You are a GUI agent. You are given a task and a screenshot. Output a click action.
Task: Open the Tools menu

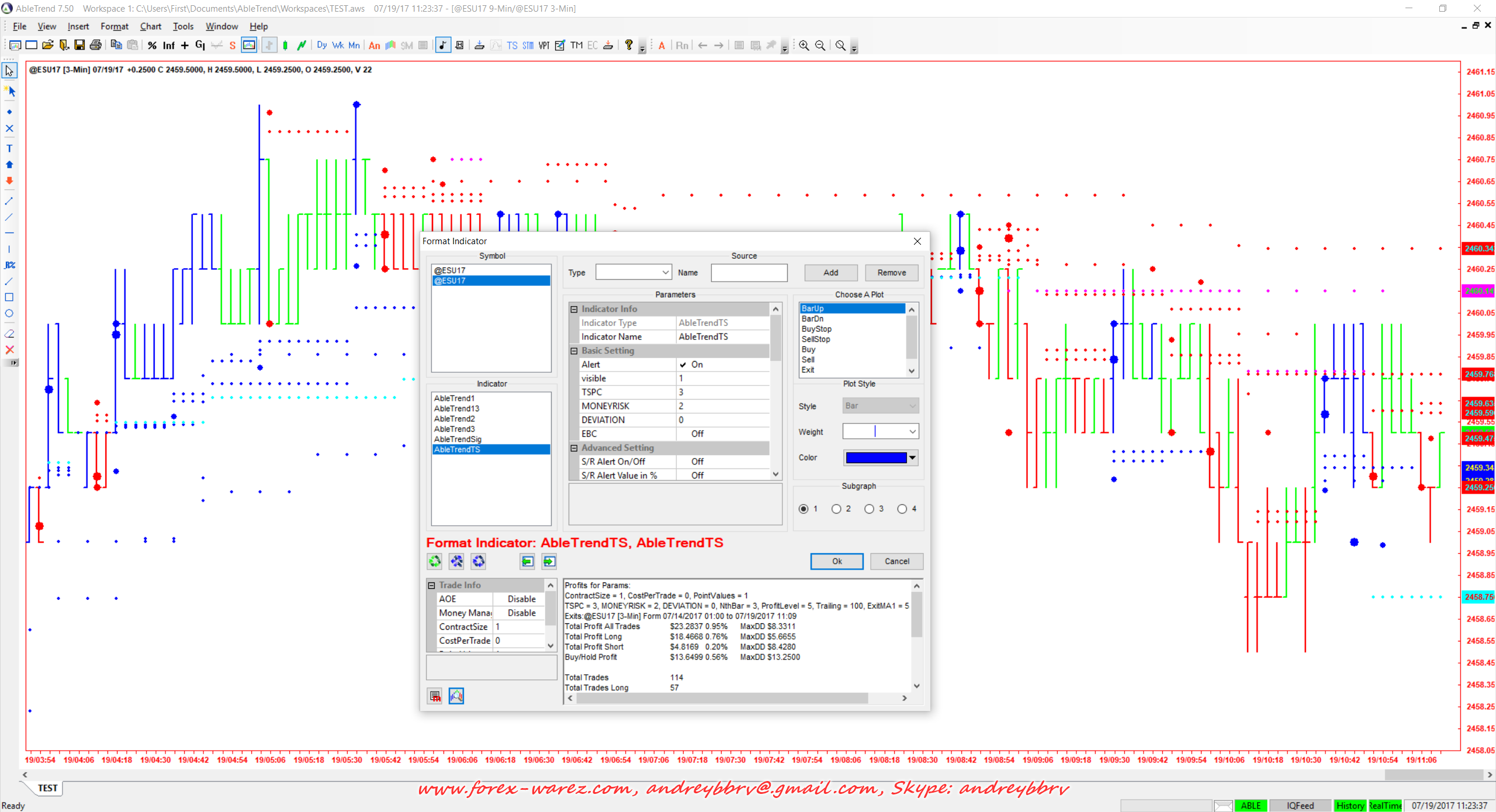(183, 26)
